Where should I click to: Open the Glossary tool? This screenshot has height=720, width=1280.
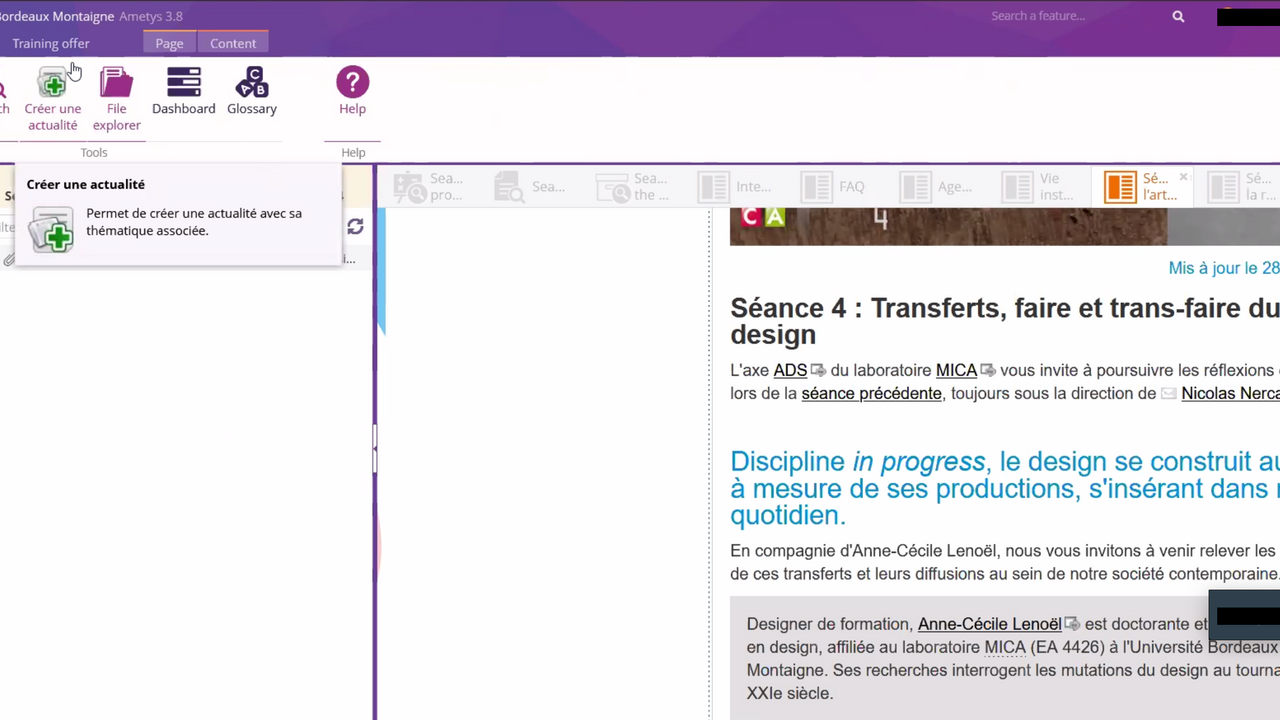(251, 84)
